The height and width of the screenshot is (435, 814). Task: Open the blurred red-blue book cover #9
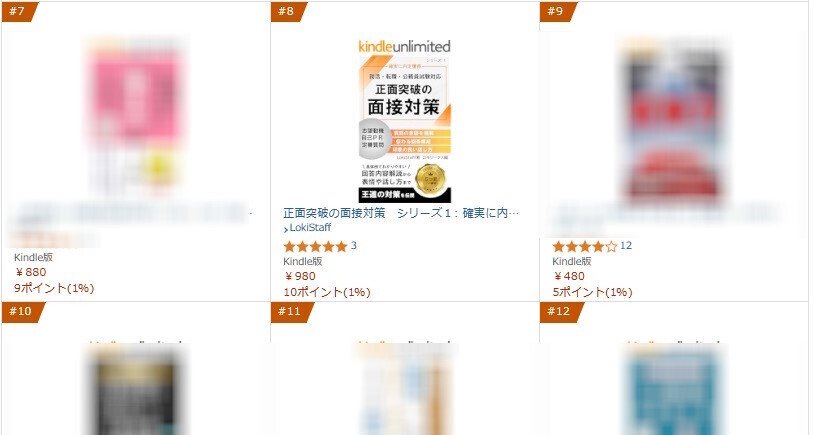click(673, 120)
